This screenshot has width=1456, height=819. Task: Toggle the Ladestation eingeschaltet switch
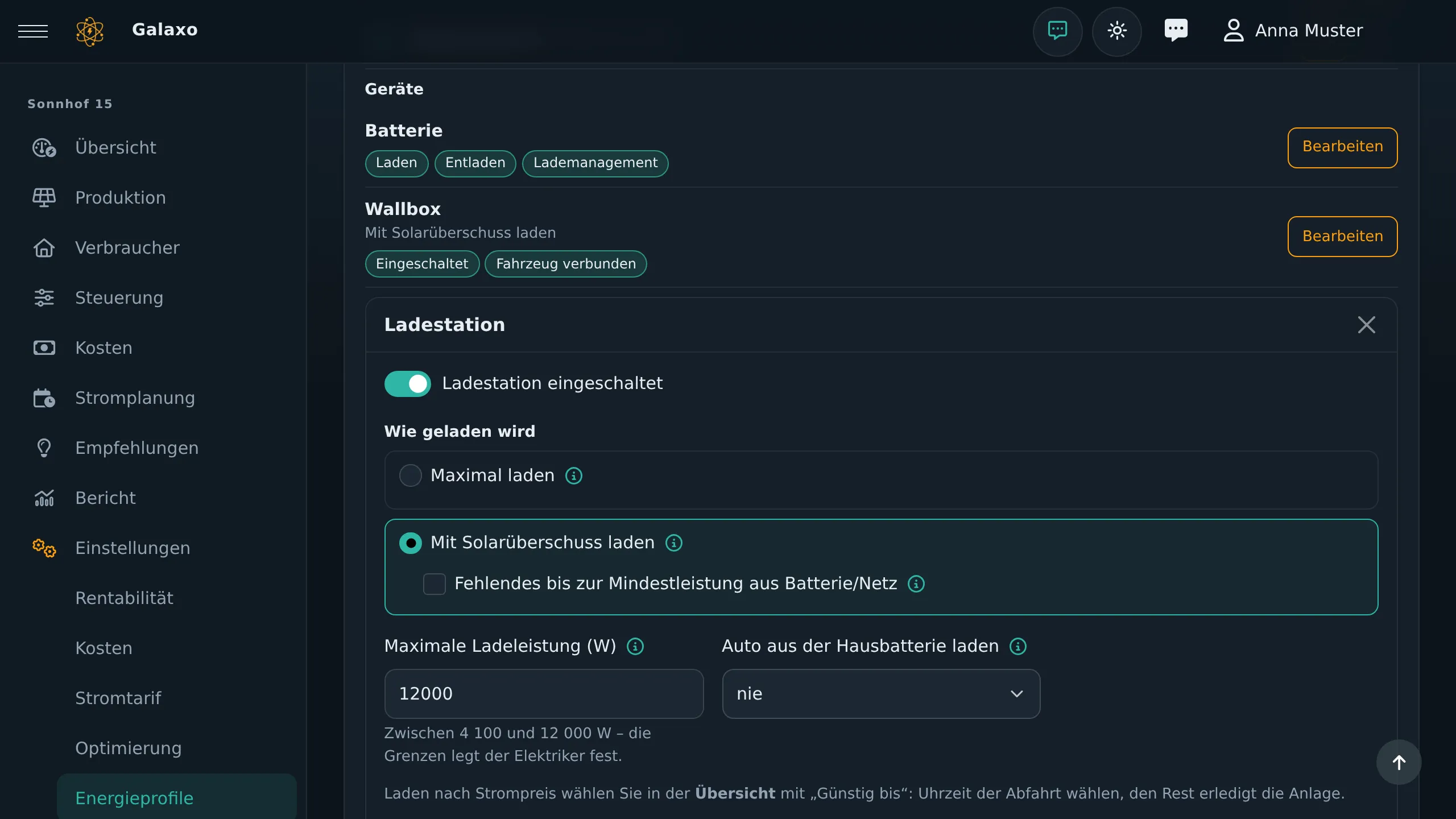pos(407,384)
